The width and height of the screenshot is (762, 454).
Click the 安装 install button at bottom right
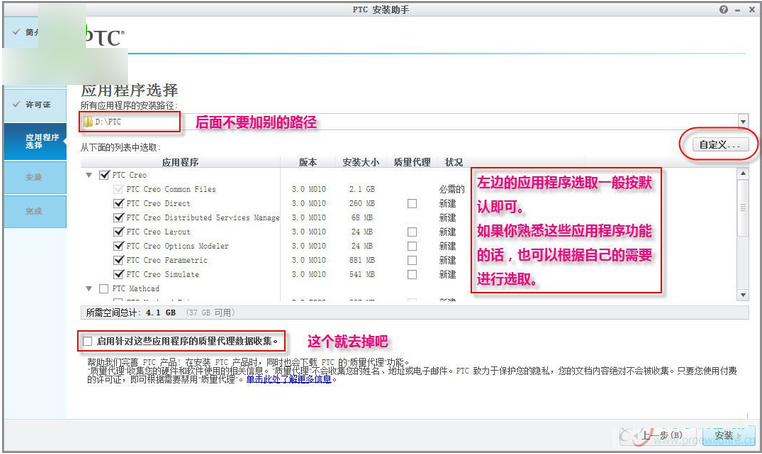click(723, 436)
